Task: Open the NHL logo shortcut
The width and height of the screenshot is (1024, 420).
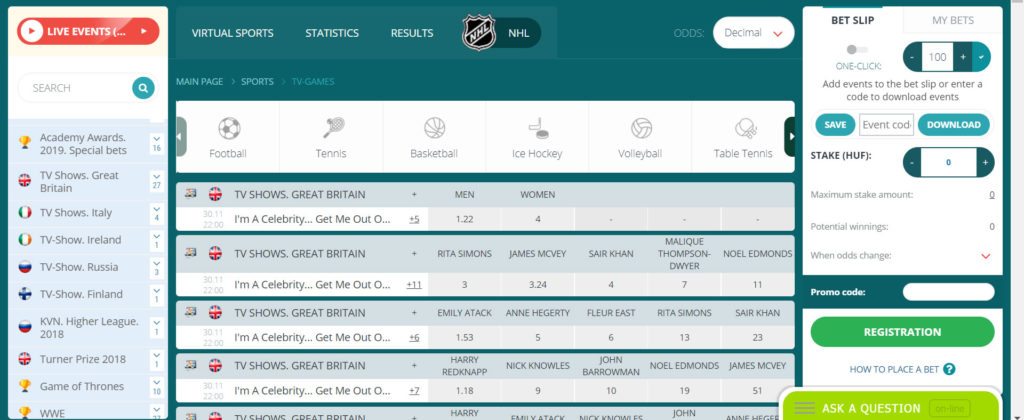Action: [x=479, y=33]
